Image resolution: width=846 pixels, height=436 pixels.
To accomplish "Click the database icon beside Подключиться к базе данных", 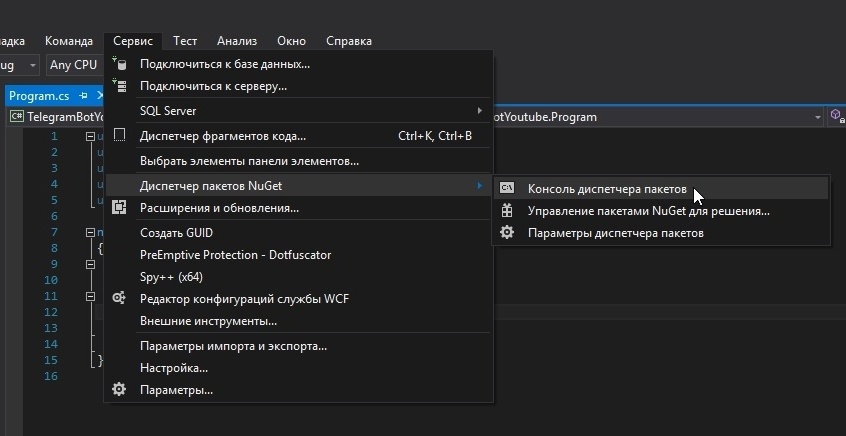I will [x=119, y=64].
